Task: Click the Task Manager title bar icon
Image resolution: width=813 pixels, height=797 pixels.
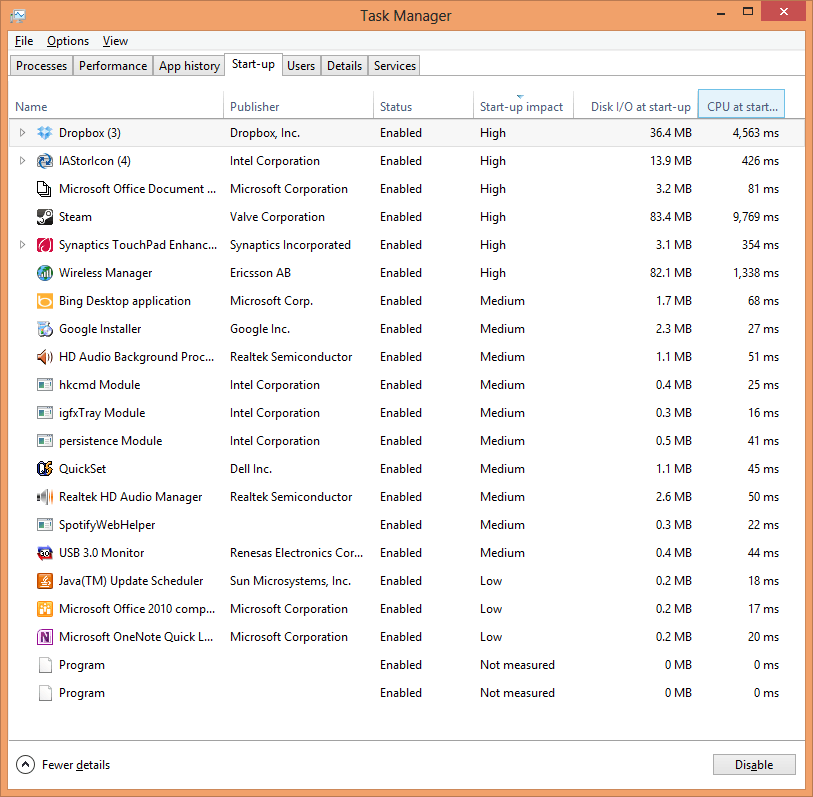Action: point(18,16)
